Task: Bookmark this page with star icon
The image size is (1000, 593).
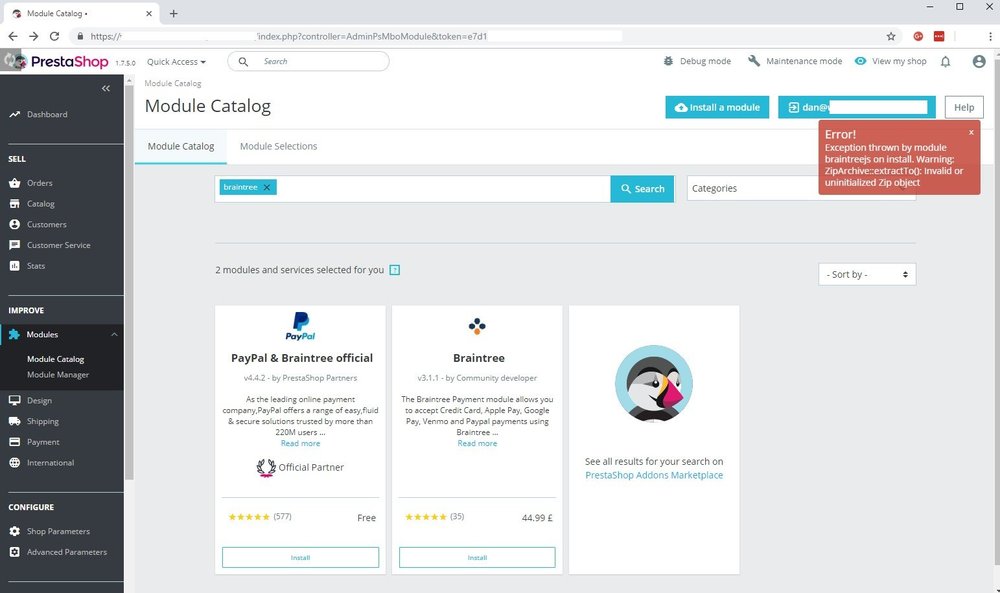Action: click(891, 36)
